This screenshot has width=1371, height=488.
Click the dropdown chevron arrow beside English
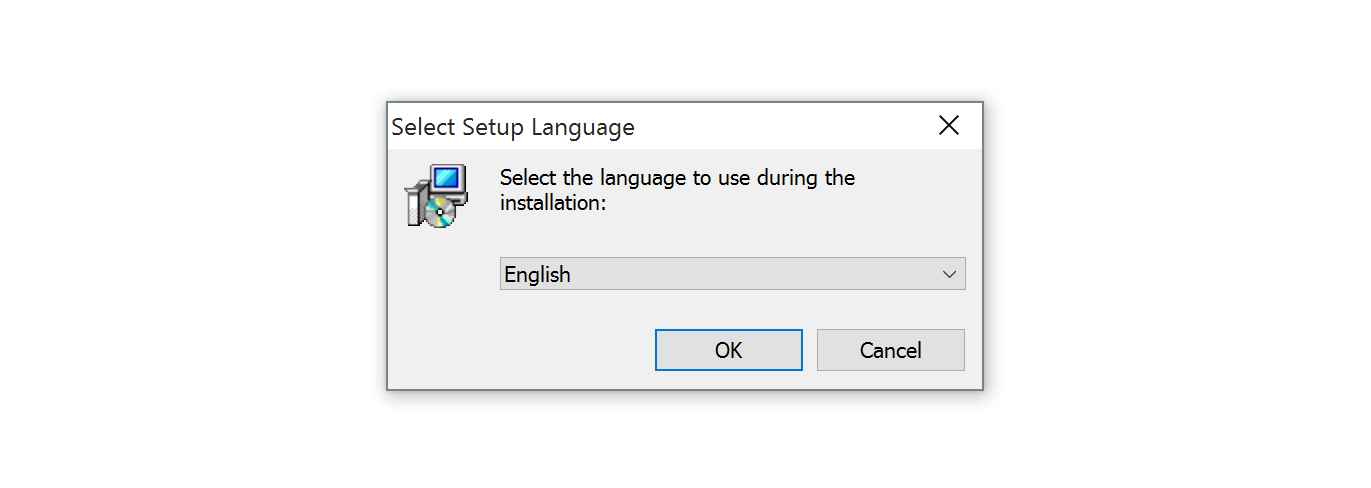click(949, 274)
